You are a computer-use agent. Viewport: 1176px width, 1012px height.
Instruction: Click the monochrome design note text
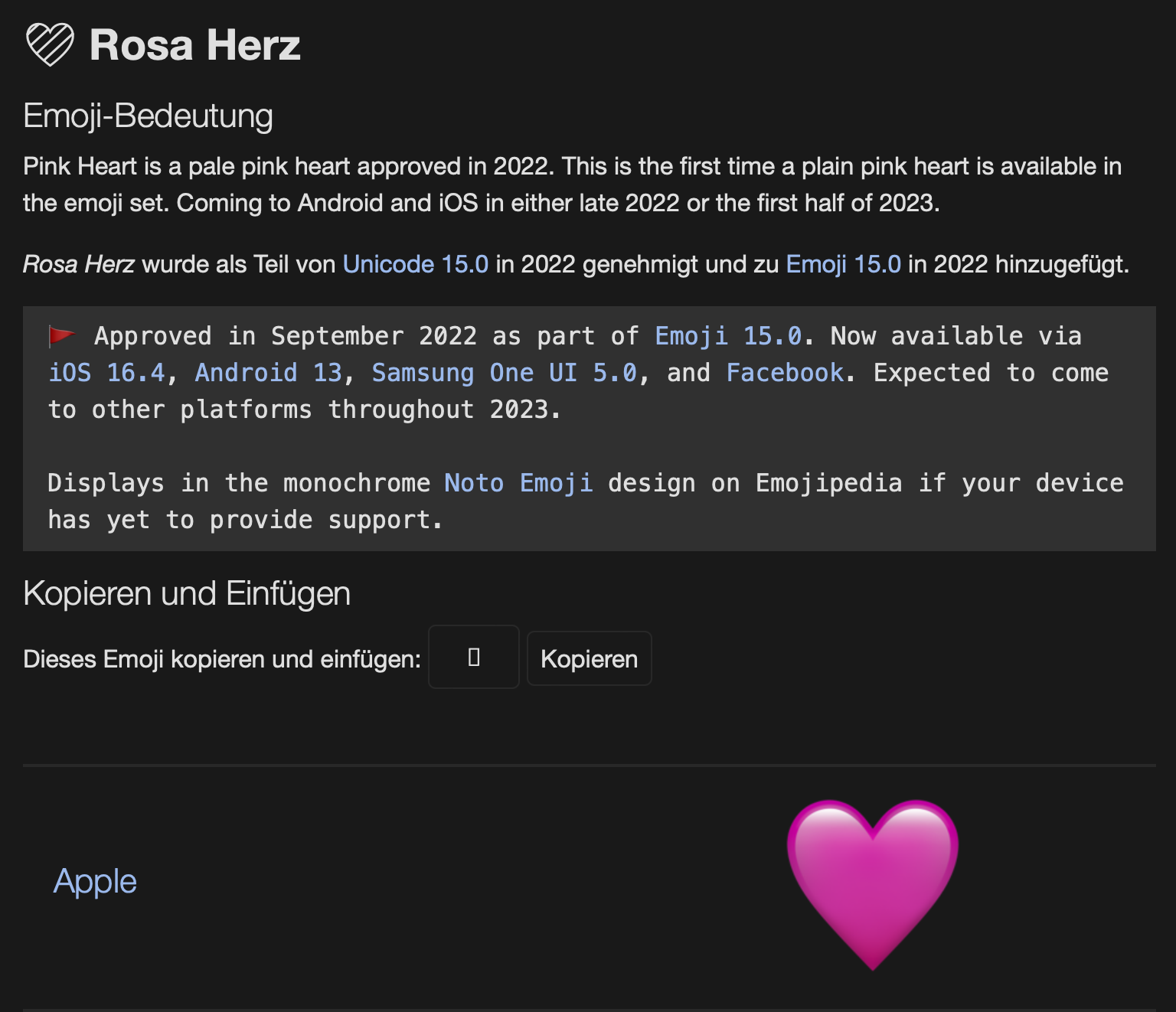(586, 501)
